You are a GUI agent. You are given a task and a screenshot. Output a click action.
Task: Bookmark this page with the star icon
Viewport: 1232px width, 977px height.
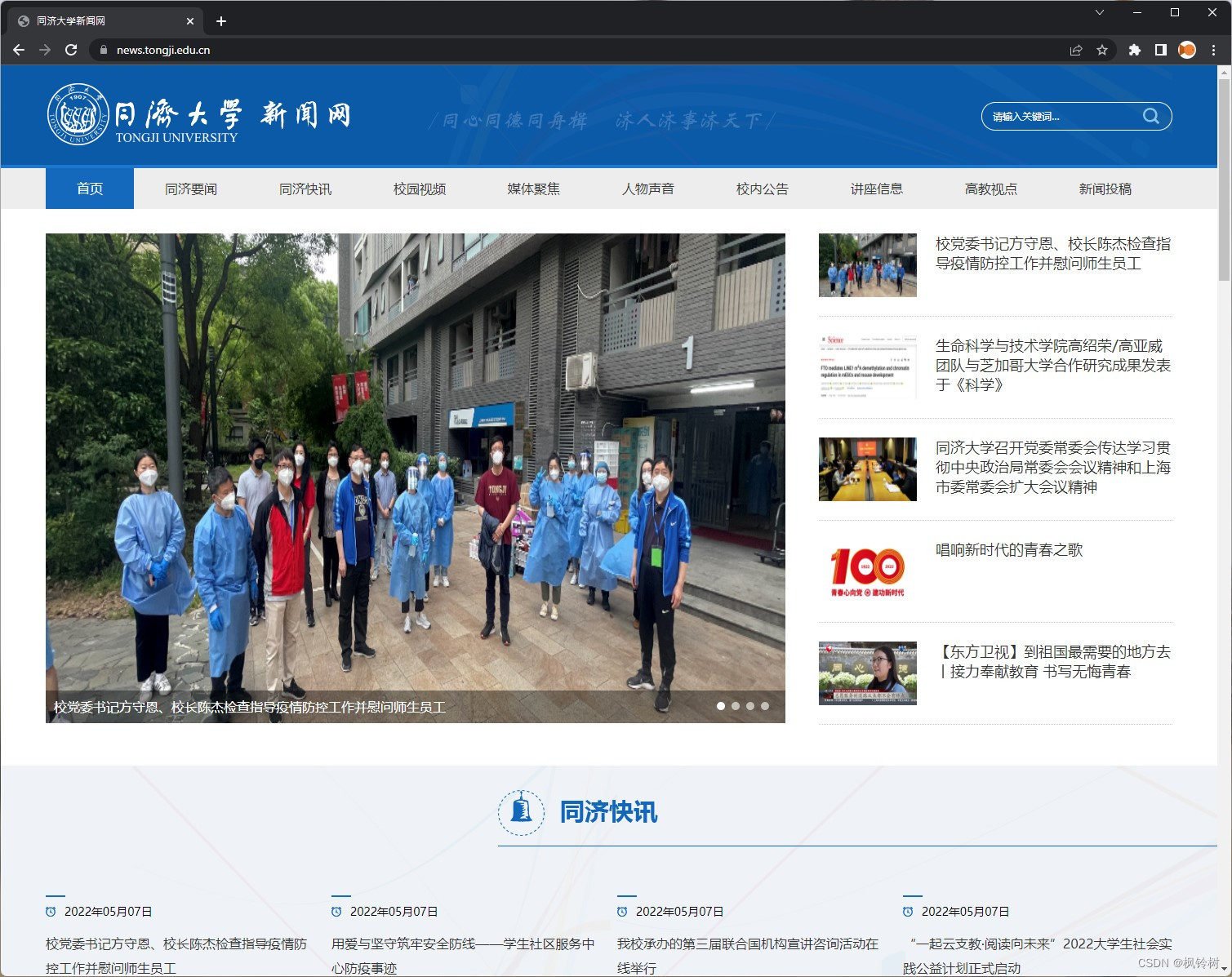1102,50
